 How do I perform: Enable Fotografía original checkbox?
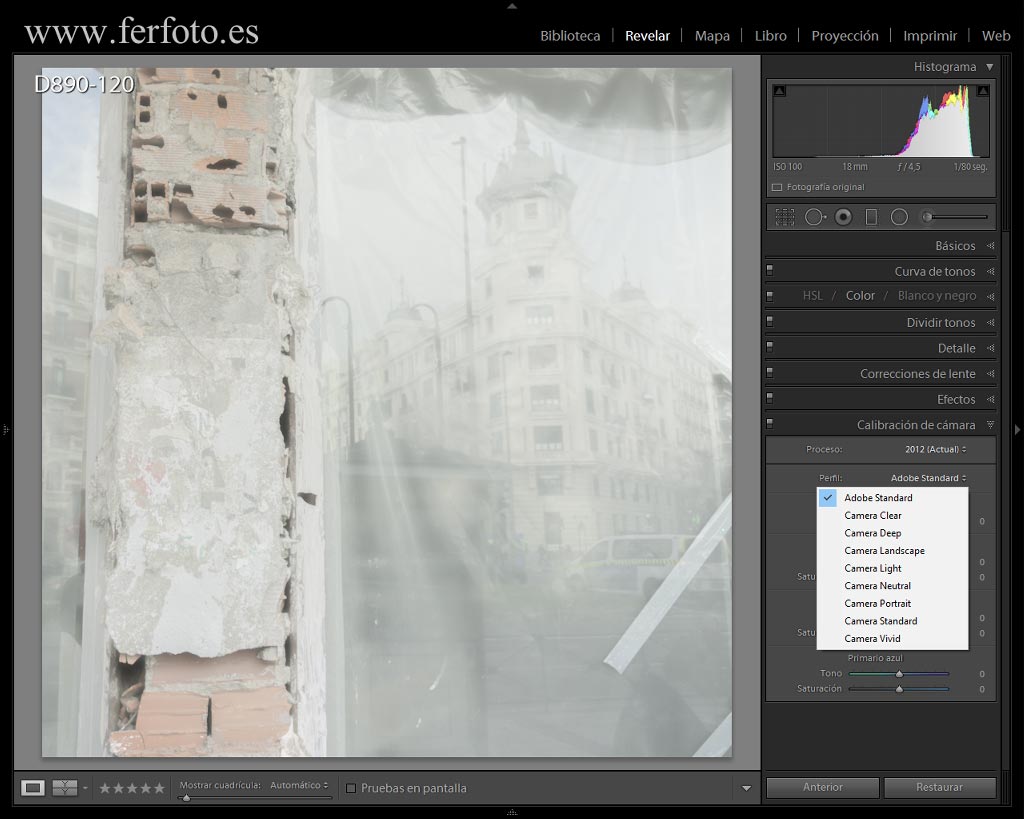pyautogui.click(x=776, y=187)
